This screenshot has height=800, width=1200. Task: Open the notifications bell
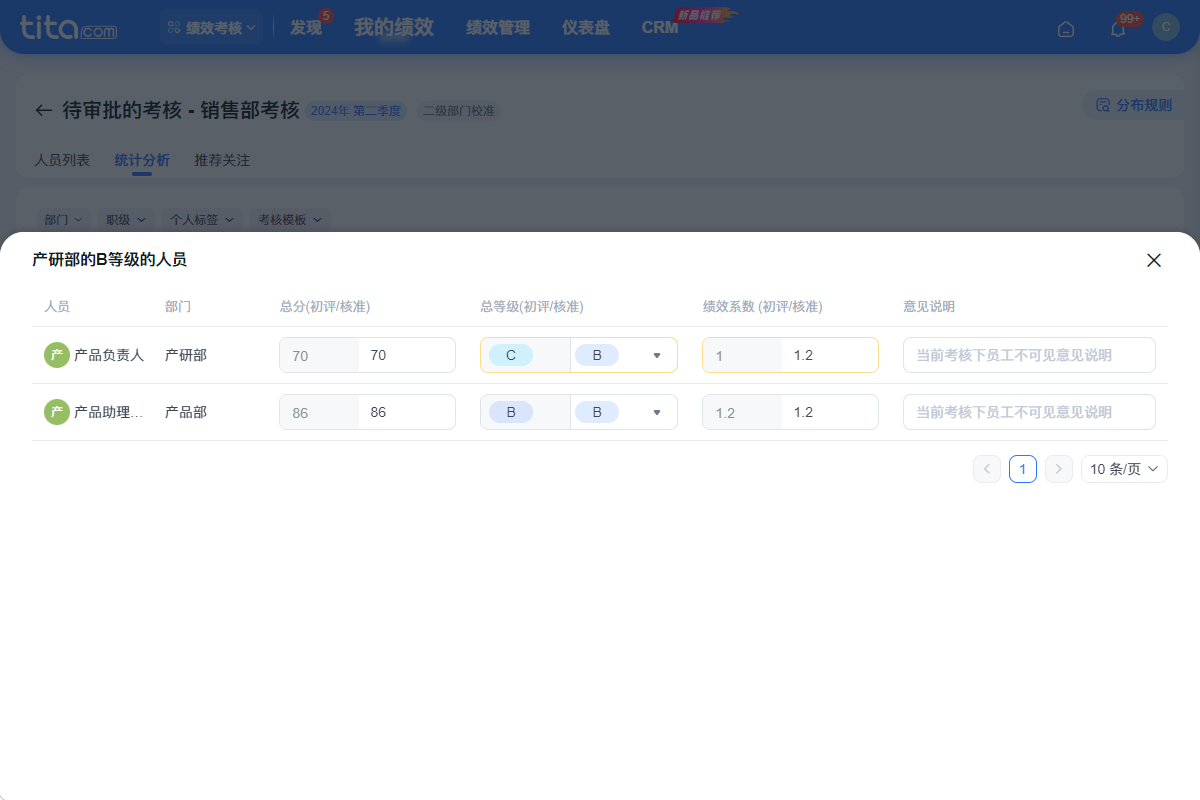1118,28
